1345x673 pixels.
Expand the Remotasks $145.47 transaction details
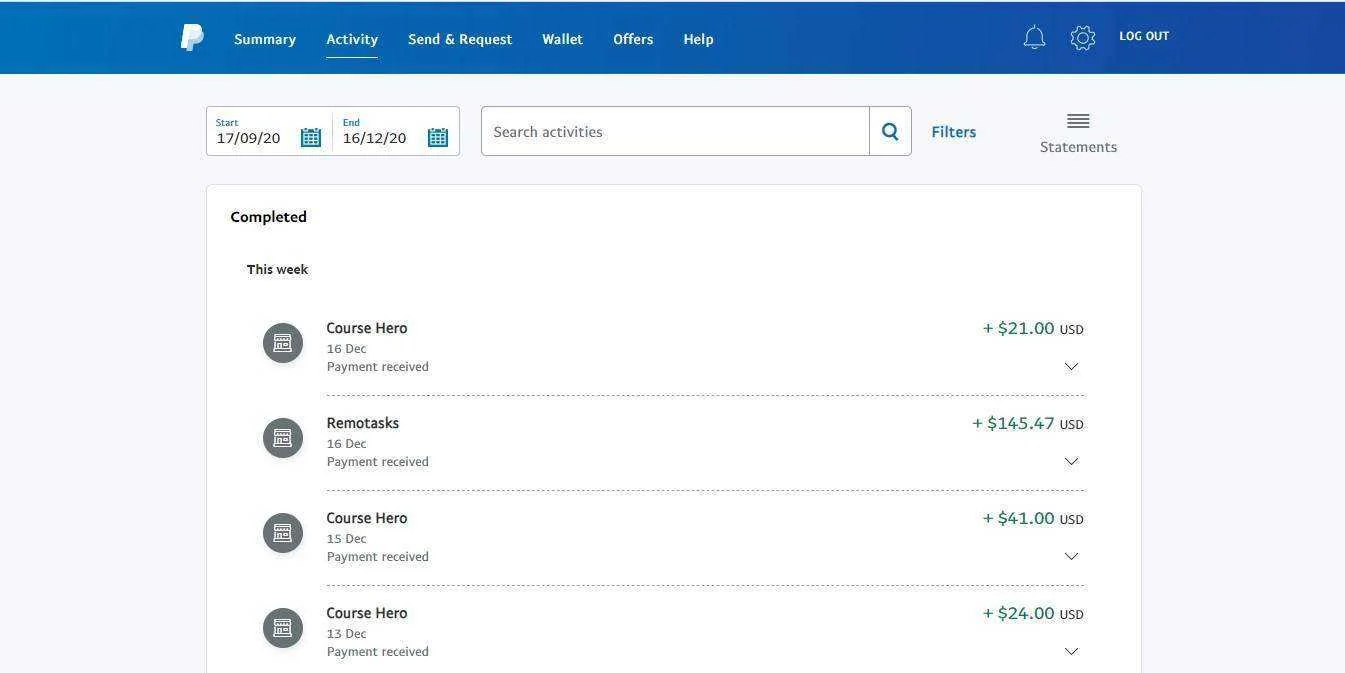click(x=1071, y=461)
